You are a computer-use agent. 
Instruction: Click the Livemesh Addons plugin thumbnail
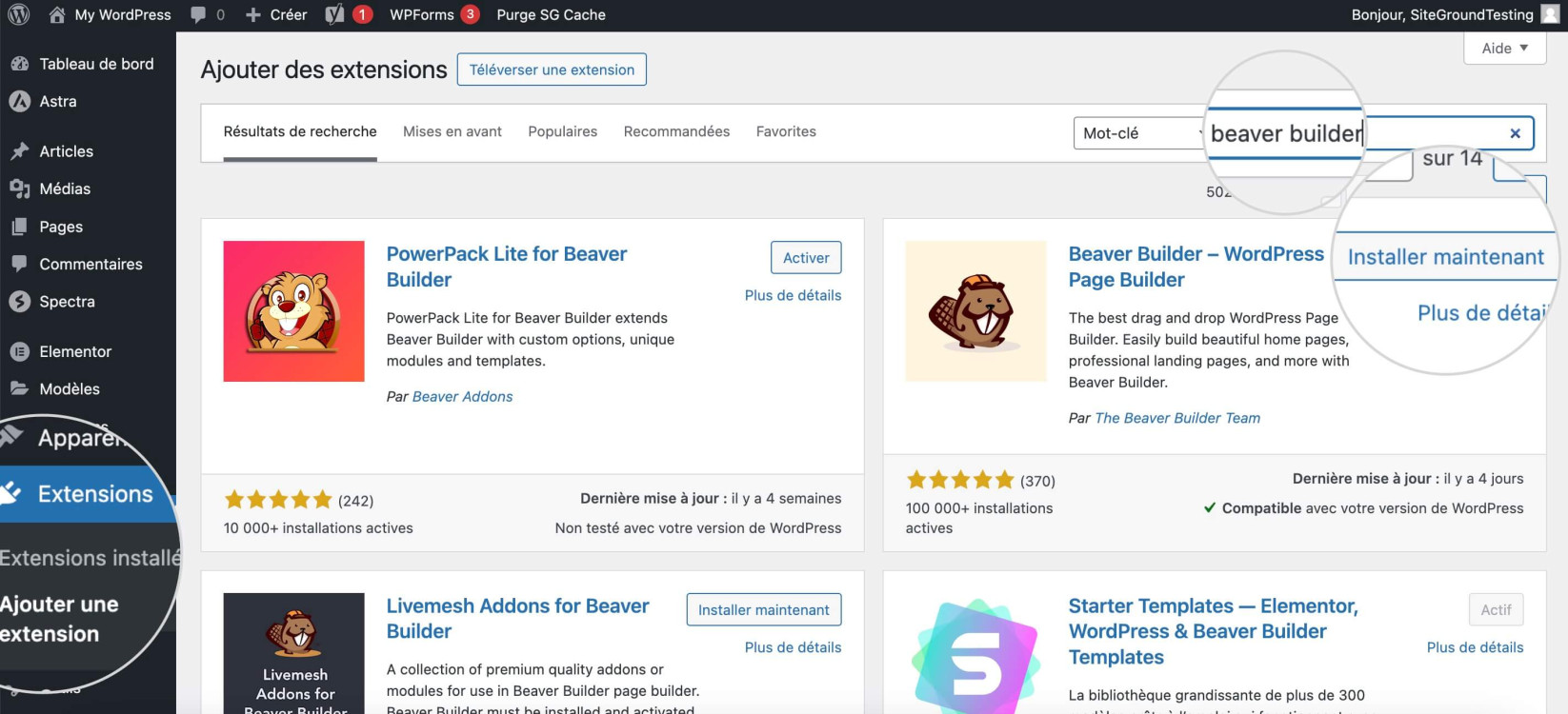click(x=293, y=653)
